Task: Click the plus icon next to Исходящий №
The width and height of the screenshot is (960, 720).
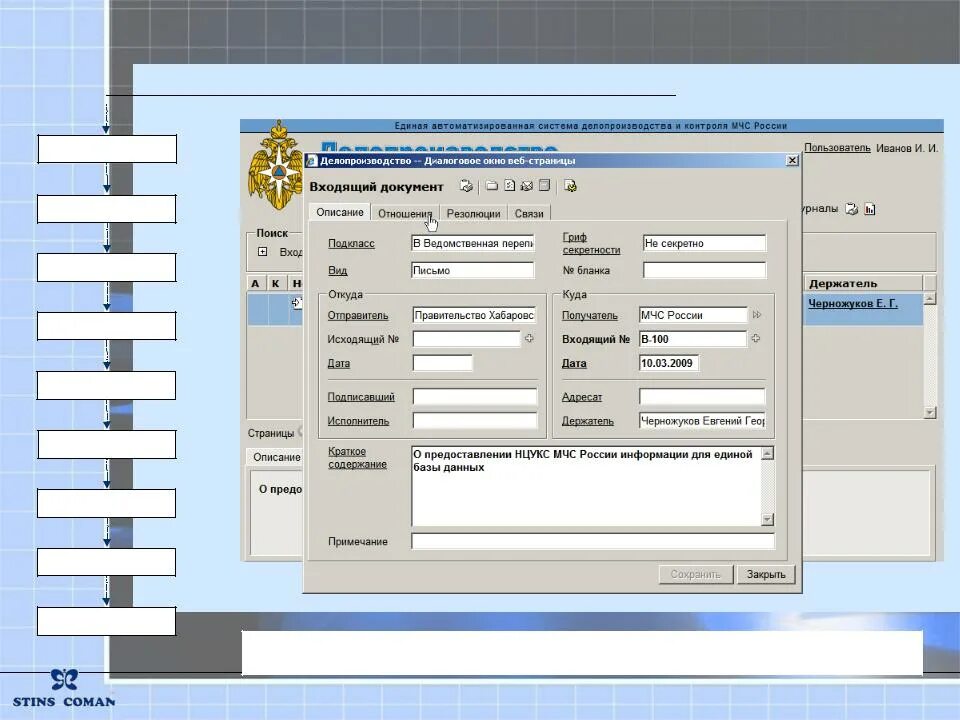Action: point(529,338)
